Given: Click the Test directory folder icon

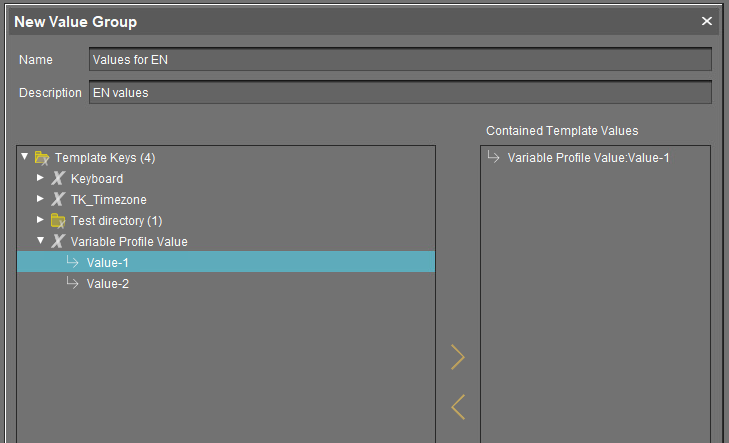Looking at the screenshot, I should (x=58, y=221).
